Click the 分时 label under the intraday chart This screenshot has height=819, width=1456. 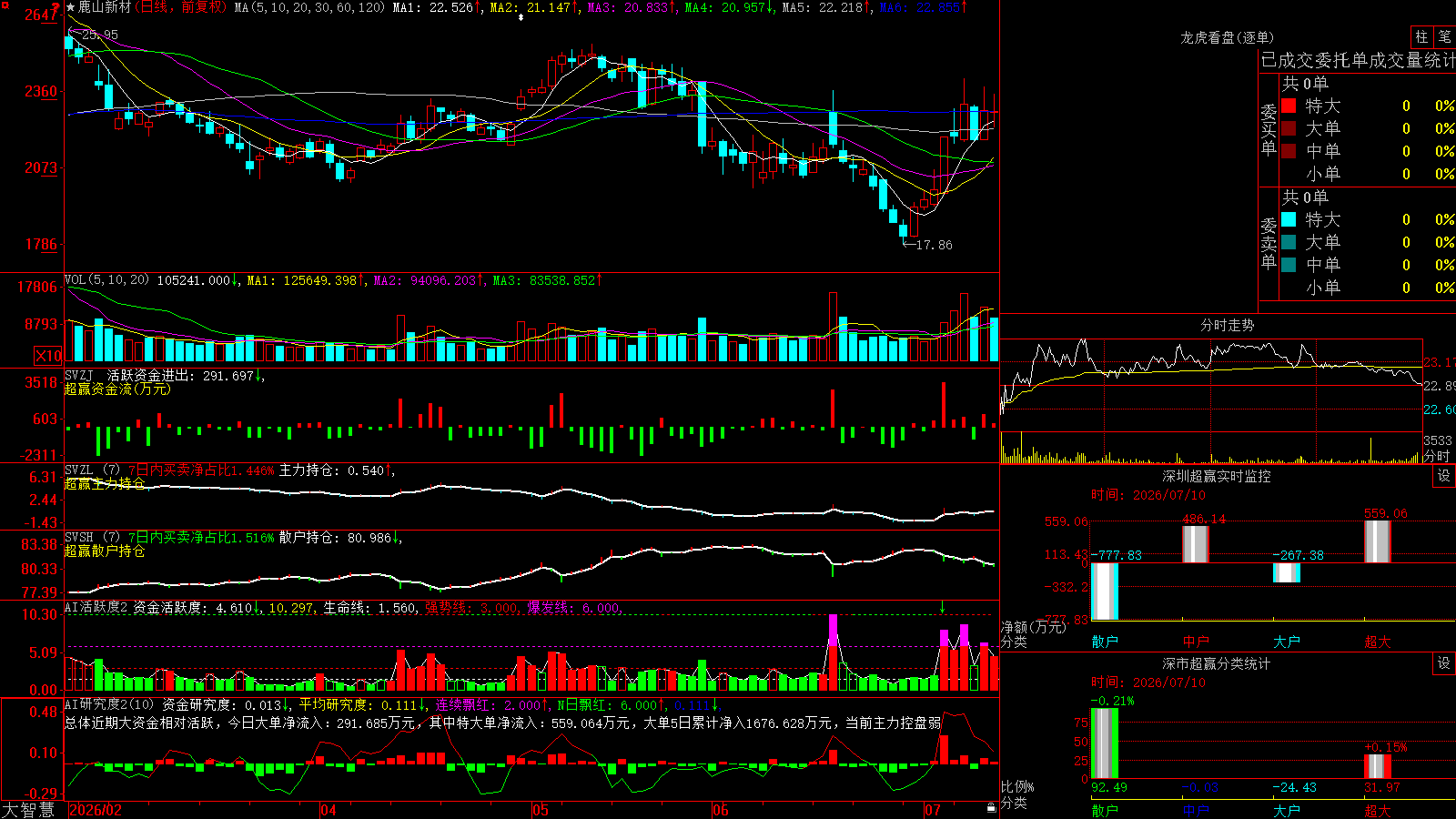coord(1437,456)
